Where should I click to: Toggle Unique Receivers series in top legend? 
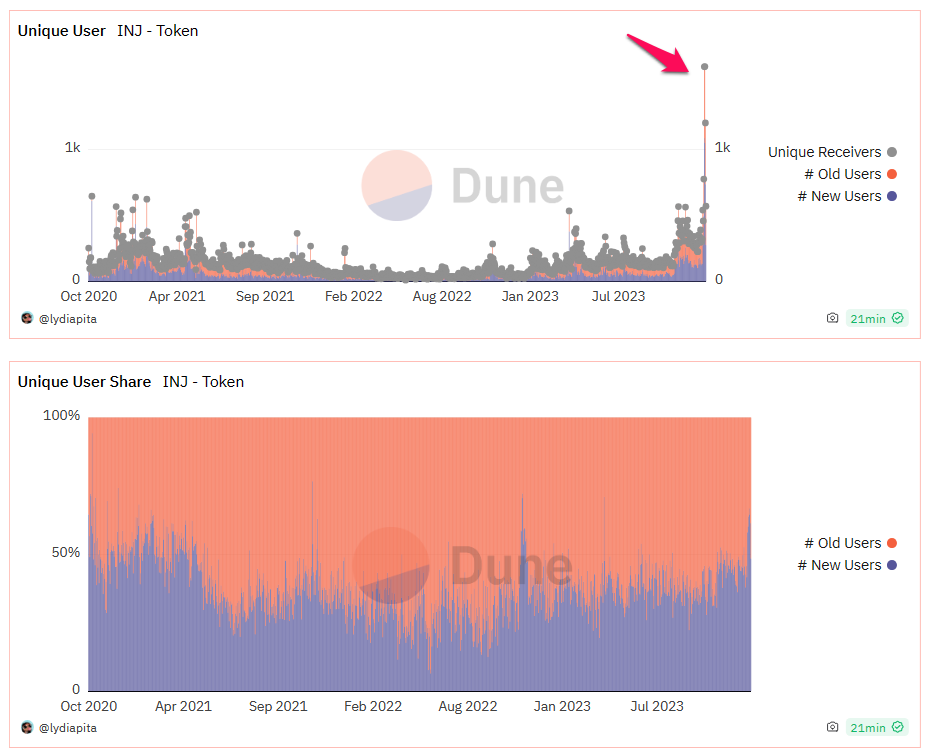tap(832, 152)
